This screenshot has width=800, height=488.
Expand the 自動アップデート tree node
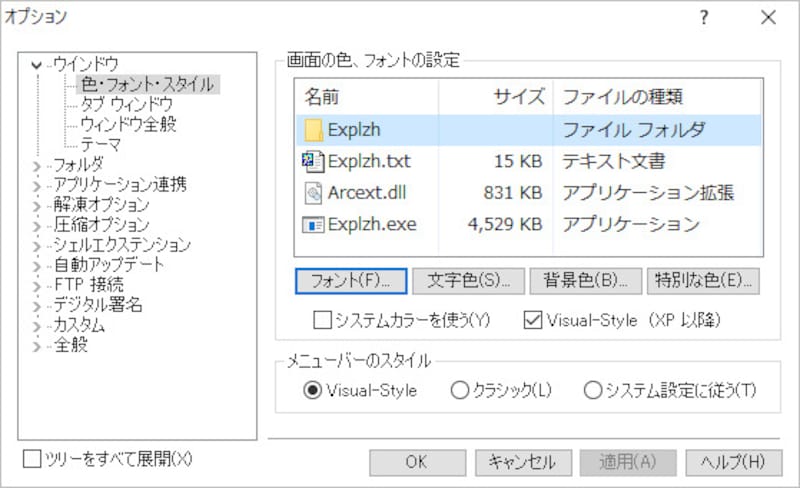[x=36, y=266]
